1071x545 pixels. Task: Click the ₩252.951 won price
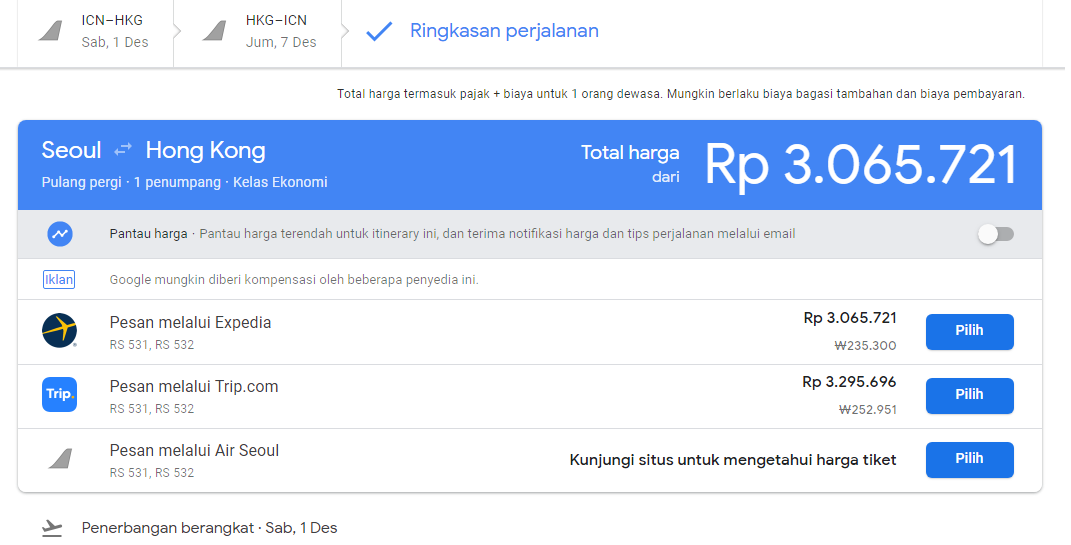coord(867,410)
